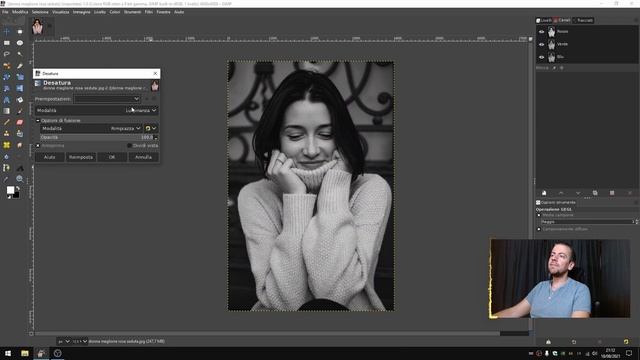Select the Clone stamp tool
This screenshot has height=360, width=640.
pyautogui.click(x=7, y=133)
